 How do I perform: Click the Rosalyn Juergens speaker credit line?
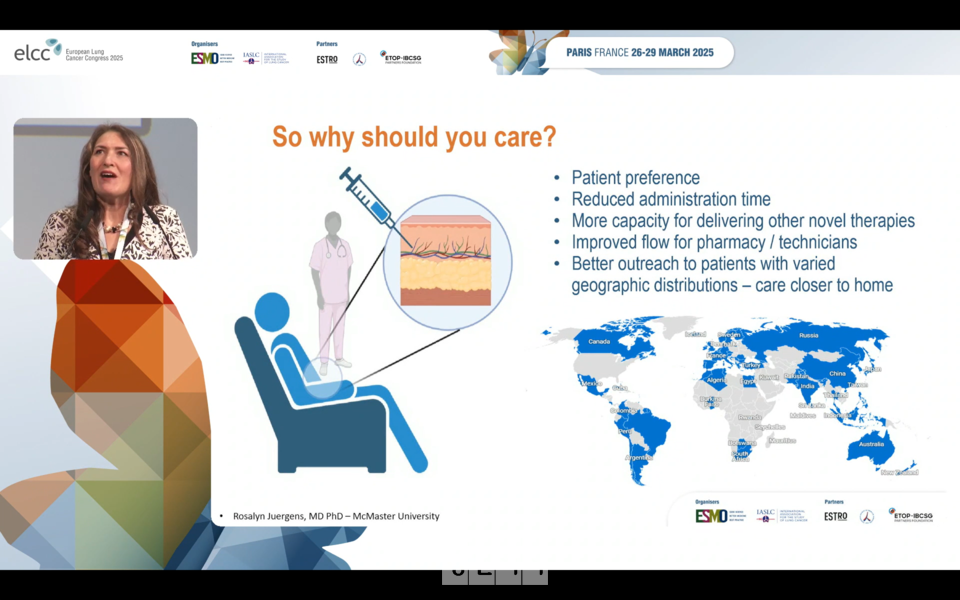(335, 516)
